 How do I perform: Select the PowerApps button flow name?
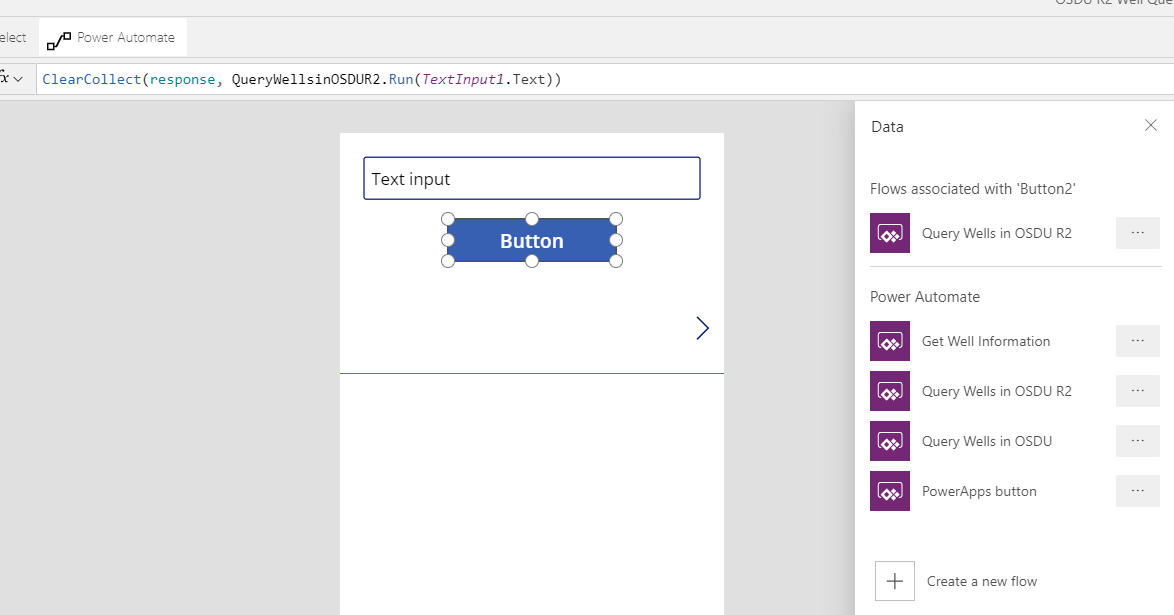pos(979,491)
